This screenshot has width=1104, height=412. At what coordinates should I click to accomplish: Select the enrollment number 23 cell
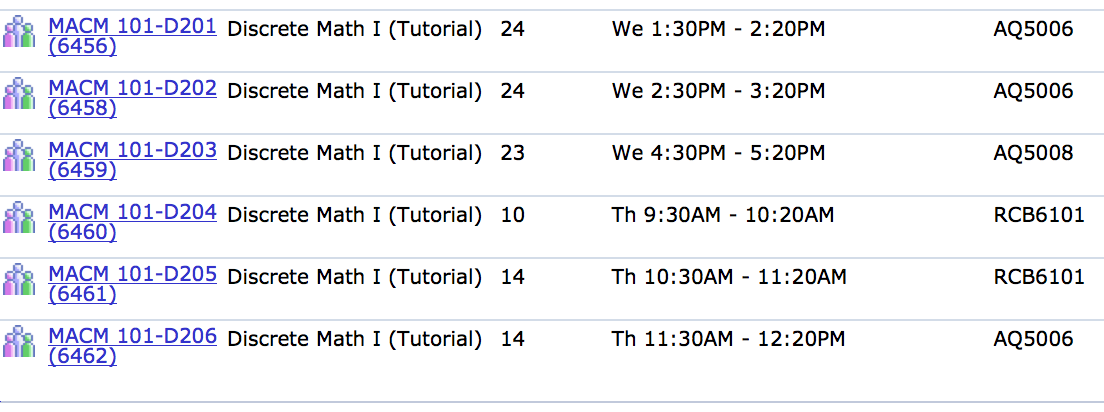(x=513, y=154)
